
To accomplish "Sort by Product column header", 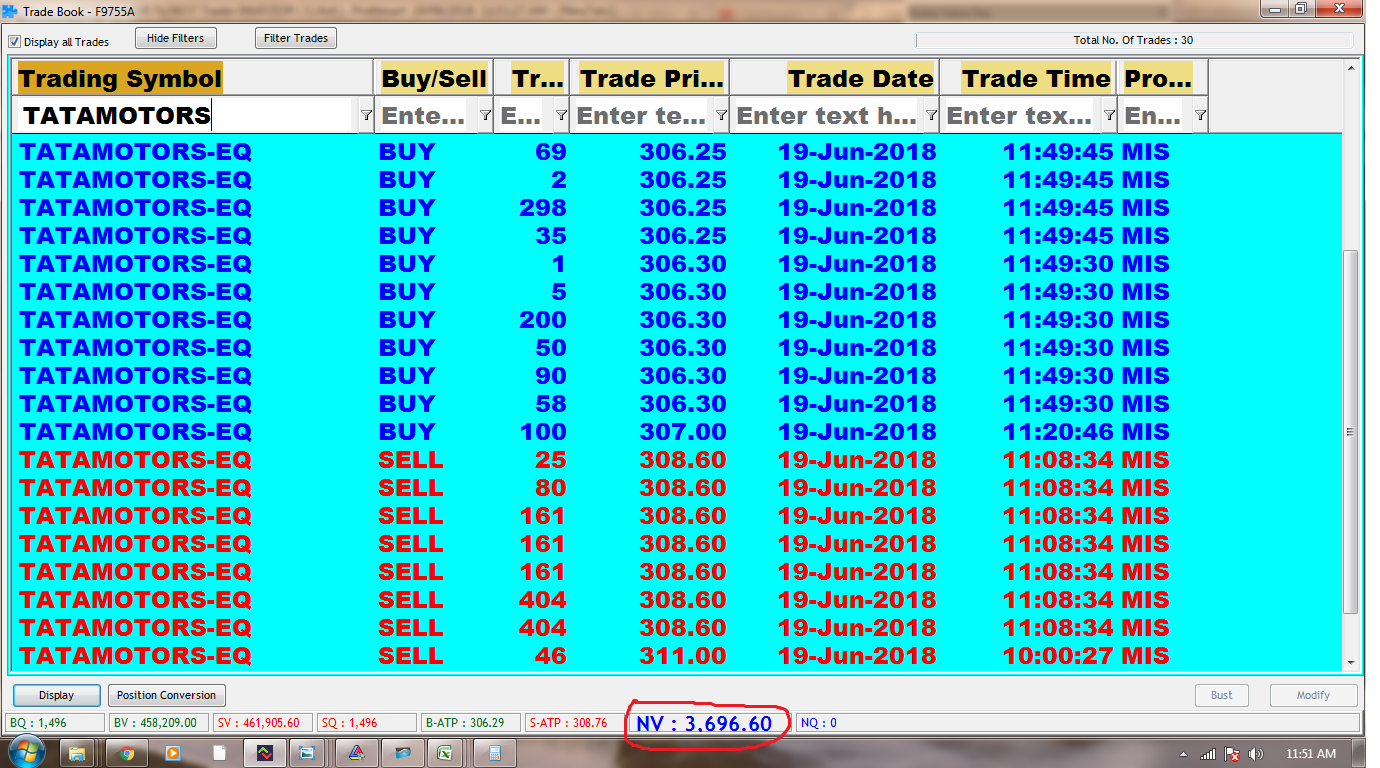I will pos(1163,78).
